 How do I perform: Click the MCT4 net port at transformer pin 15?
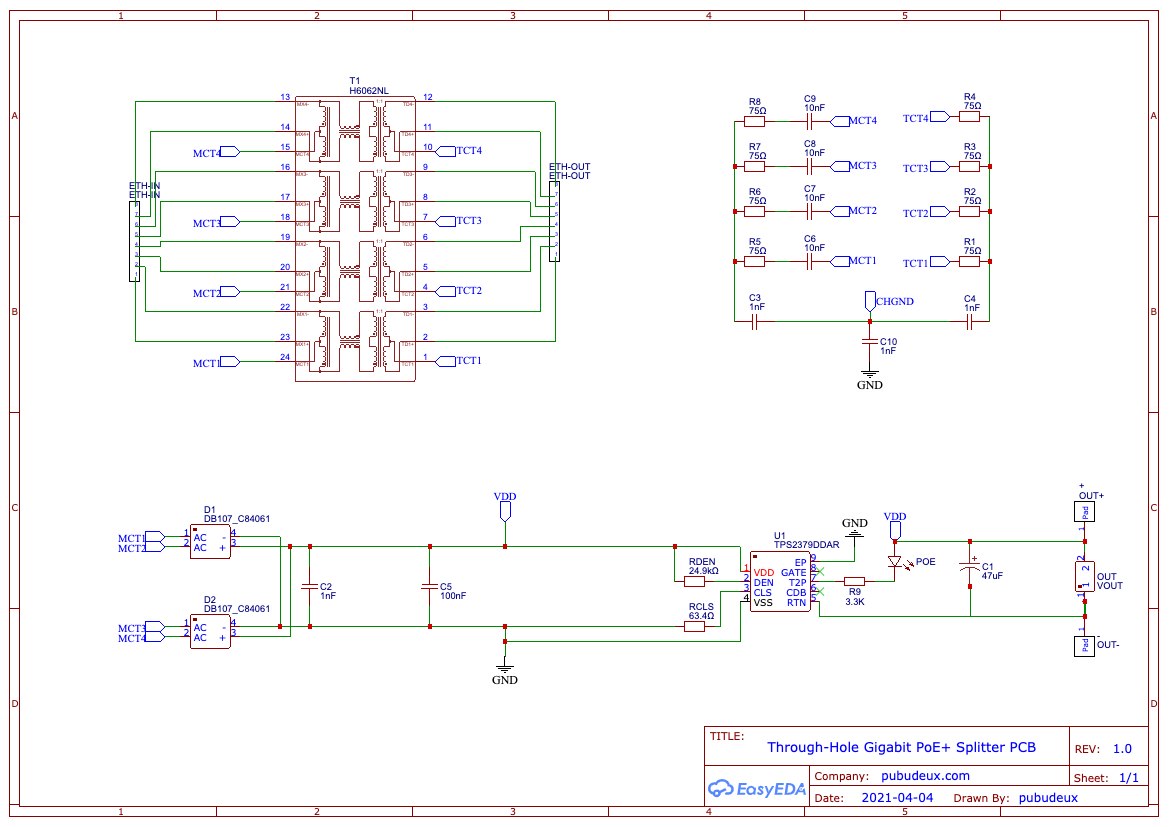[x=216, y=152]
